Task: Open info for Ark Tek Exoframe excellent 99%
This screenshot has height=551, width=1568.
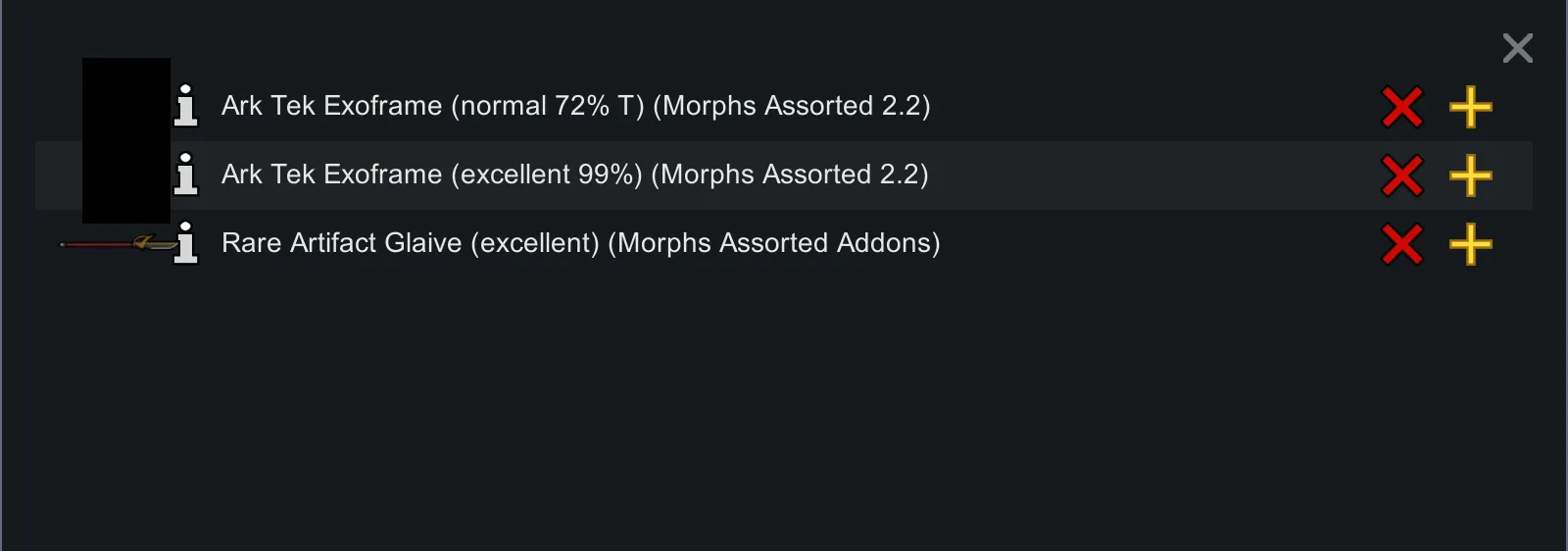Action: coord(186,175)
